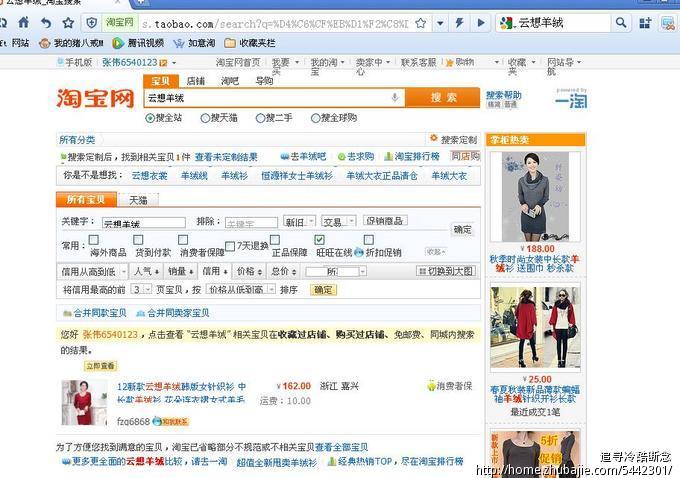Click the 立即查看 button

(x=100, y=366)
